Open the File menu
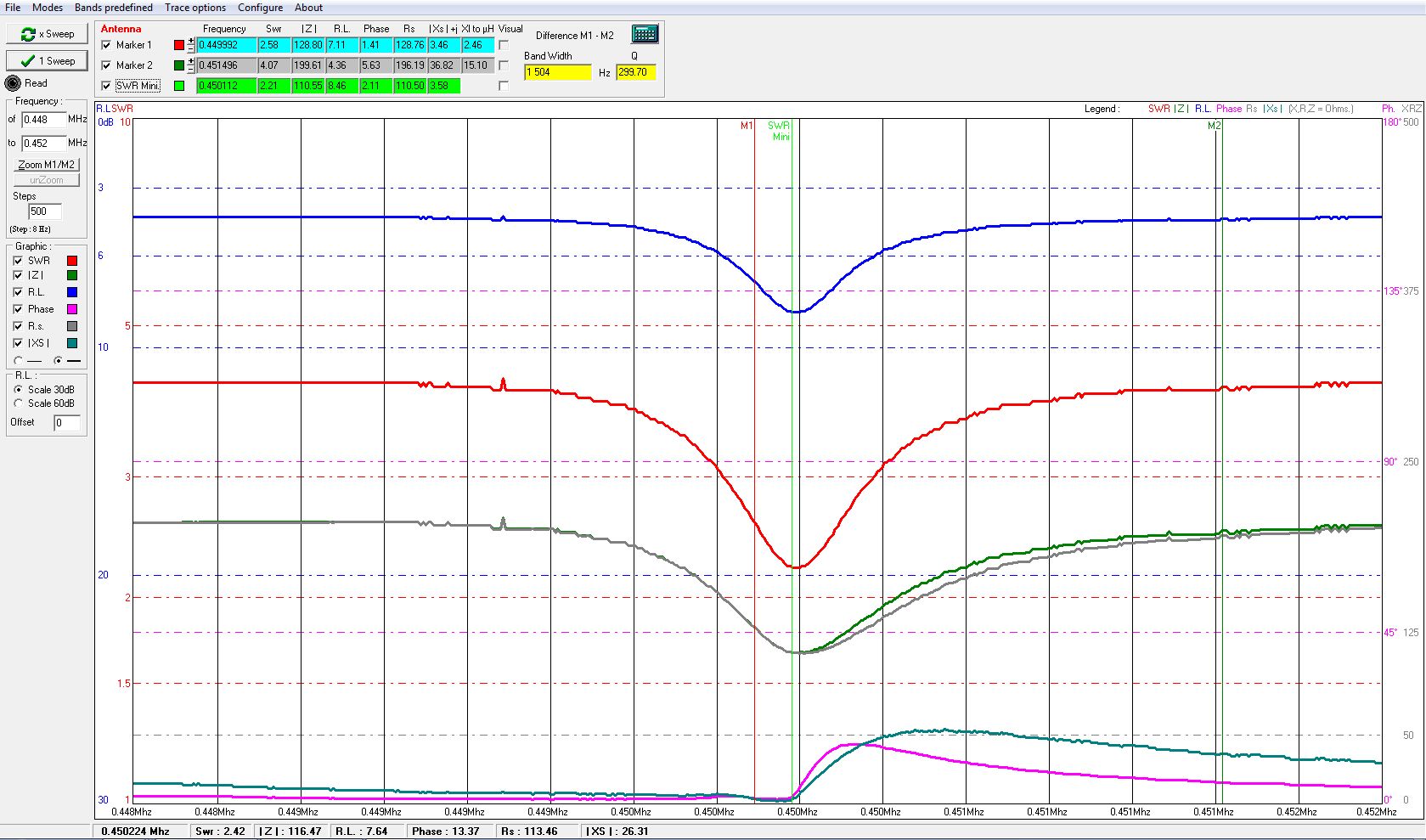This screenshot has width=1426, height=840. 13,8
